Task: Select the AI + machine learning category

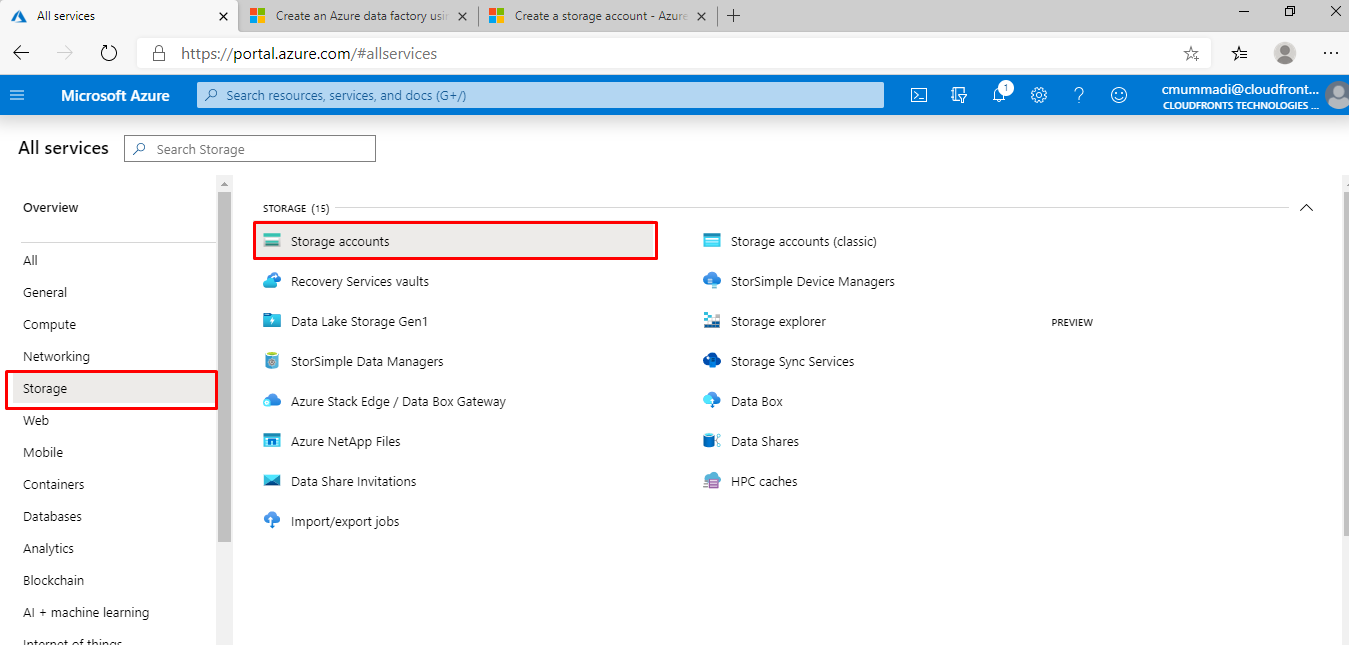Action: [x=86, y=613]
